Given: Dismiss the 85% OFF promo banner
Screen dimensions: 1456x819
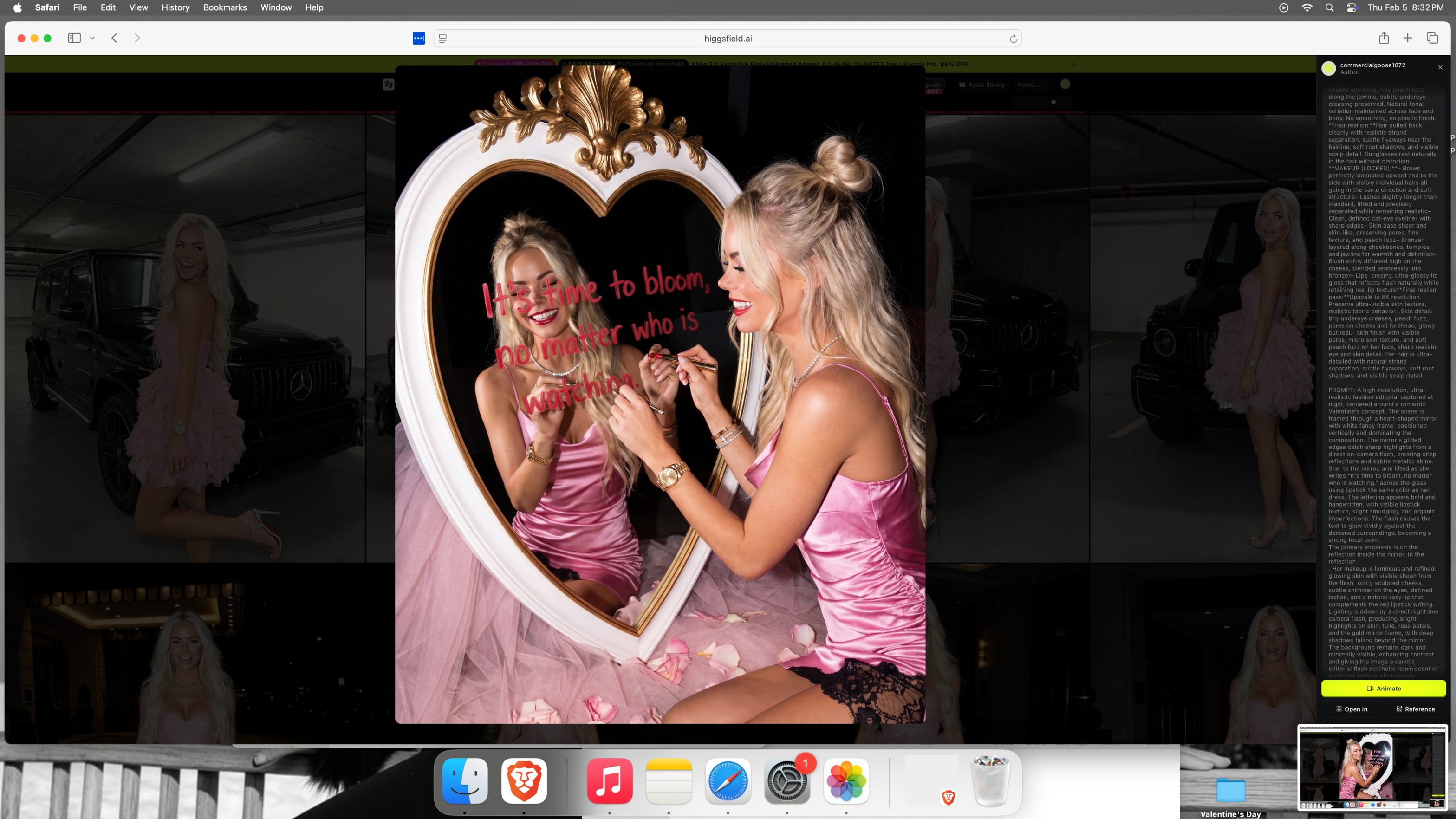Looking at the screenshot, I should point(1073,64).
